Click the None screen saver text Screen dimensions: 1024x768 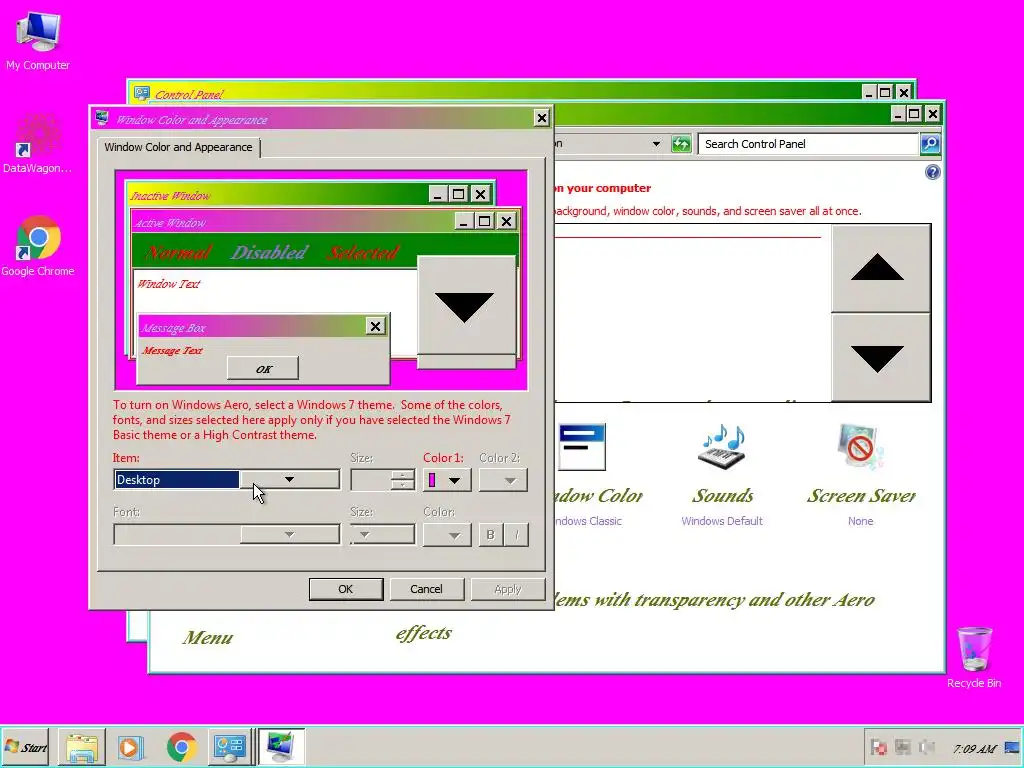(860, 521)
